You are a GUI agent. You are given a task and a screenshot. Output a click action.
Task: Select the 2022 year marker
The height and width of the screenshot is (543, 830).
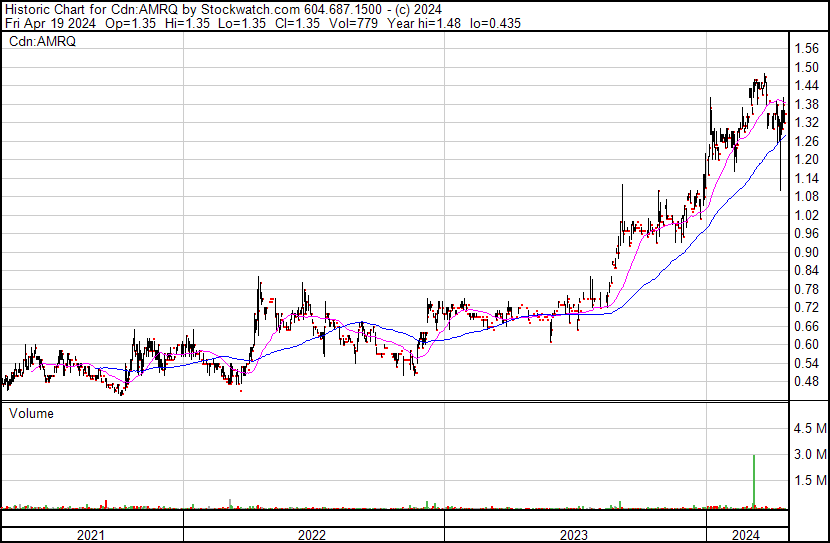[311, 535]
